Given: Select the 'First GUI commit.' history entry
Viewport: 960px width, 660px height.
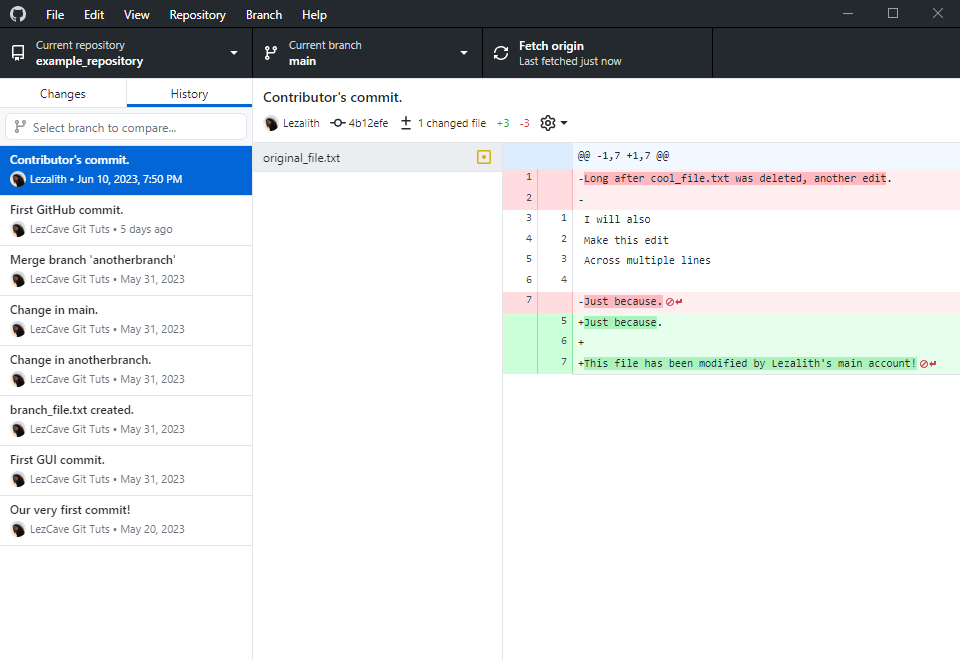Looking at the screenshot, I should tap(126, 471).
